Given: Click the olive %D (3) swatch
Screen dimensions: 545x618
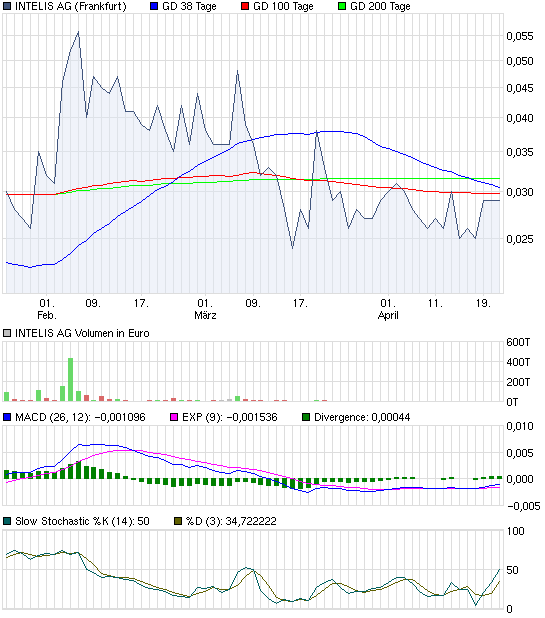Looking at the screenshot, I should [178, 521].
